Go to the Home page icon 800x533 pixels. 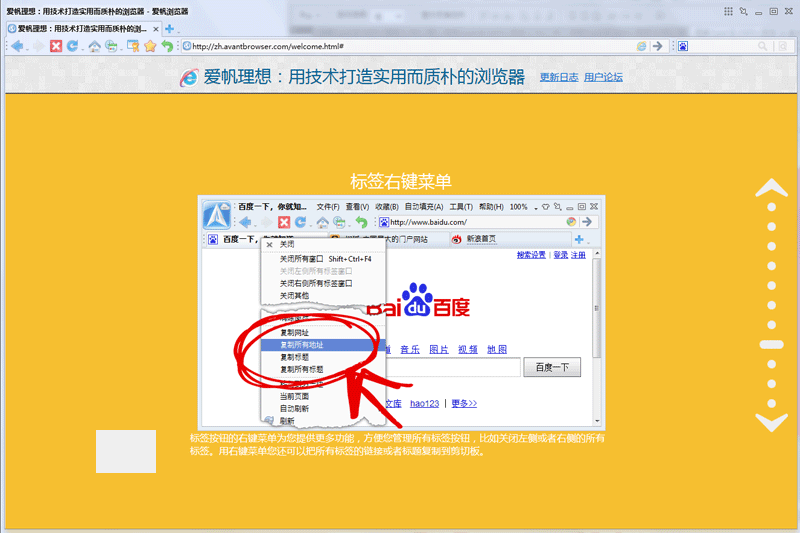click(94, 46)
